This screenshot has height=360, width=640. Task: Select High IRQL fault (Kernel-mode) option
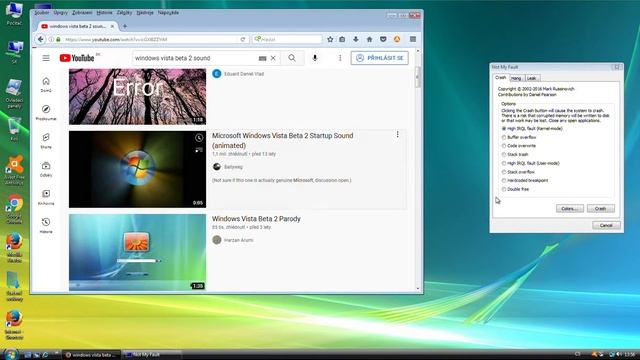(532, 129)
